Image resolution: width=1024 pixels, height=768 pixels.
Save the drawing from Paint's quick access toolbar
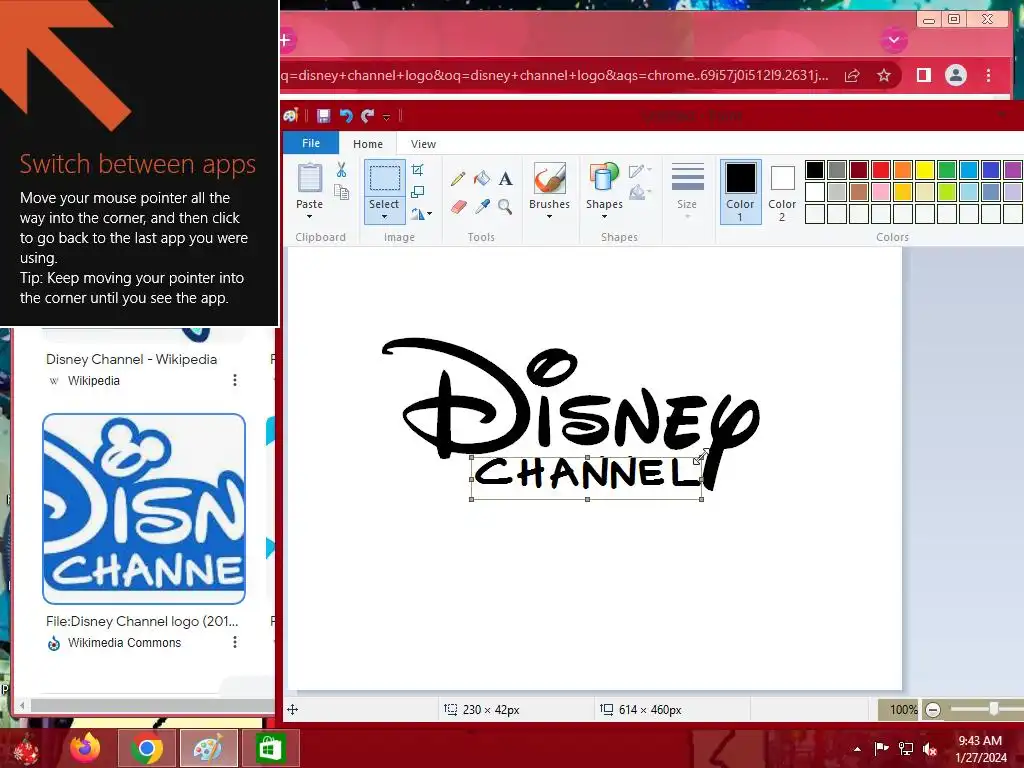(323, 116)
